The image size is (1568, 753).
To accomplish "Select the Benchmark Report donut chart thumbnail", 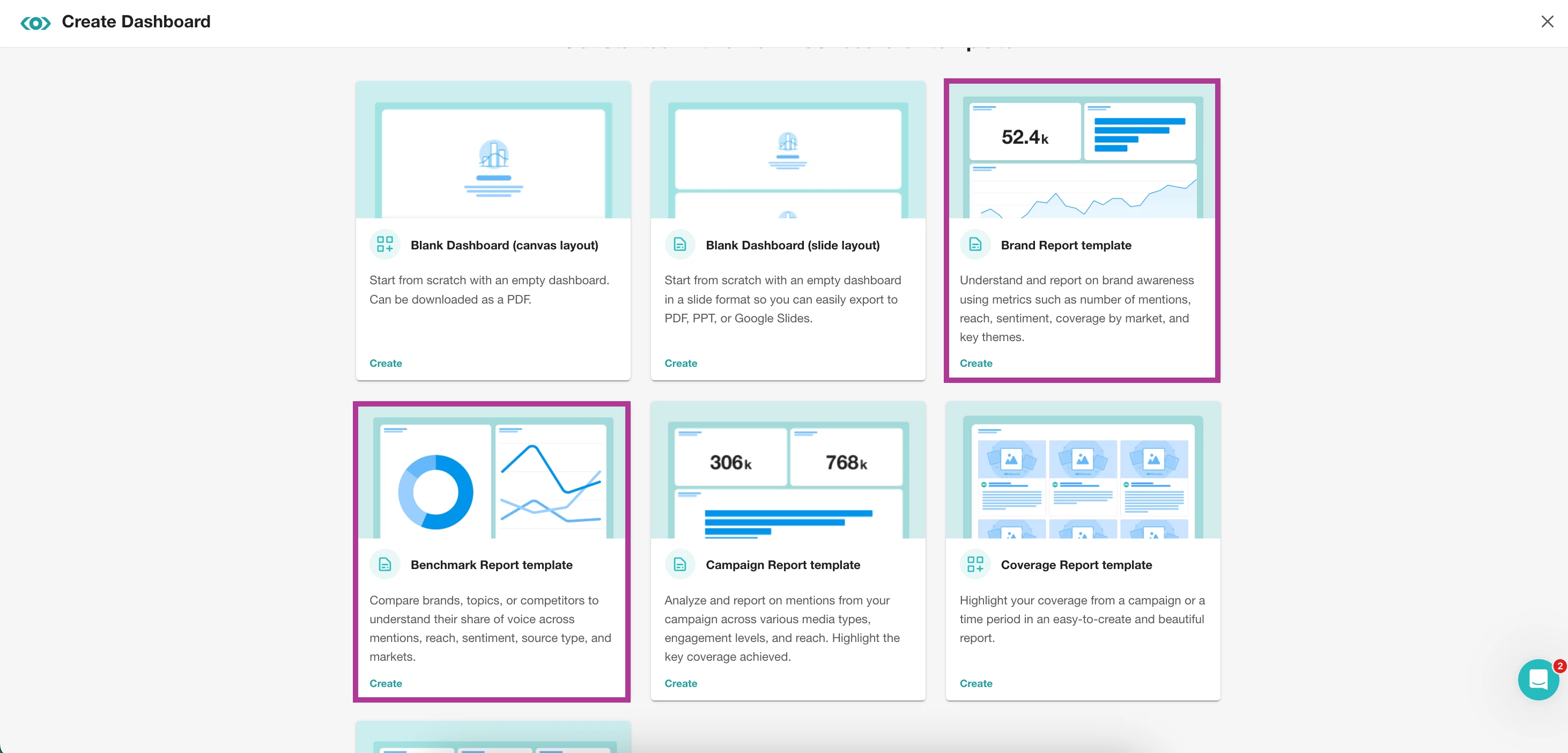I will [492, 473].
